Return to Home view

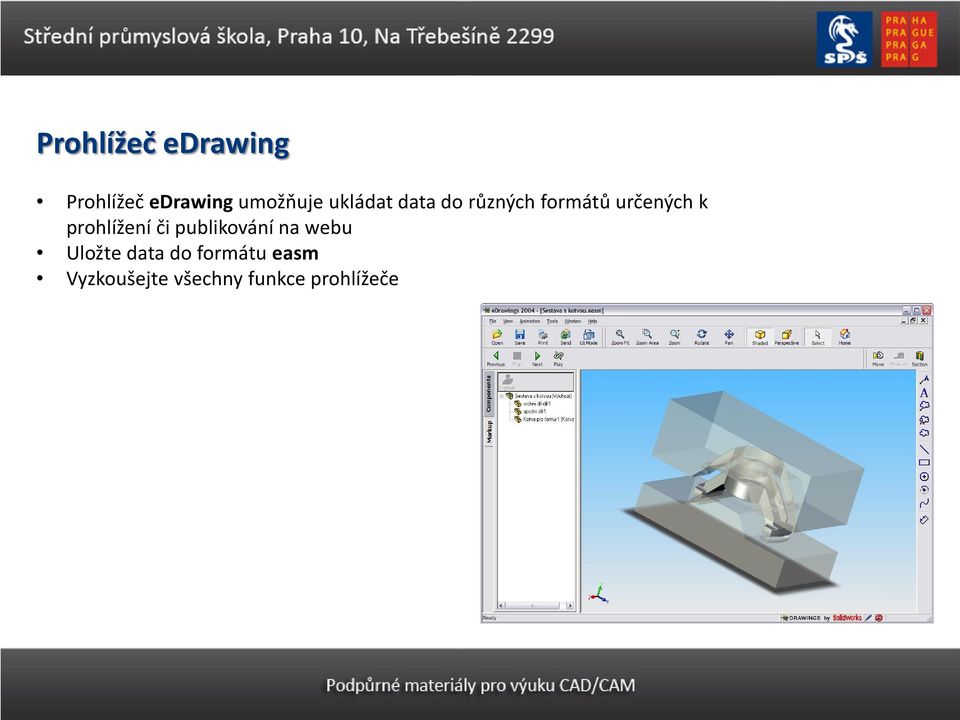click(x=845, y=336)
